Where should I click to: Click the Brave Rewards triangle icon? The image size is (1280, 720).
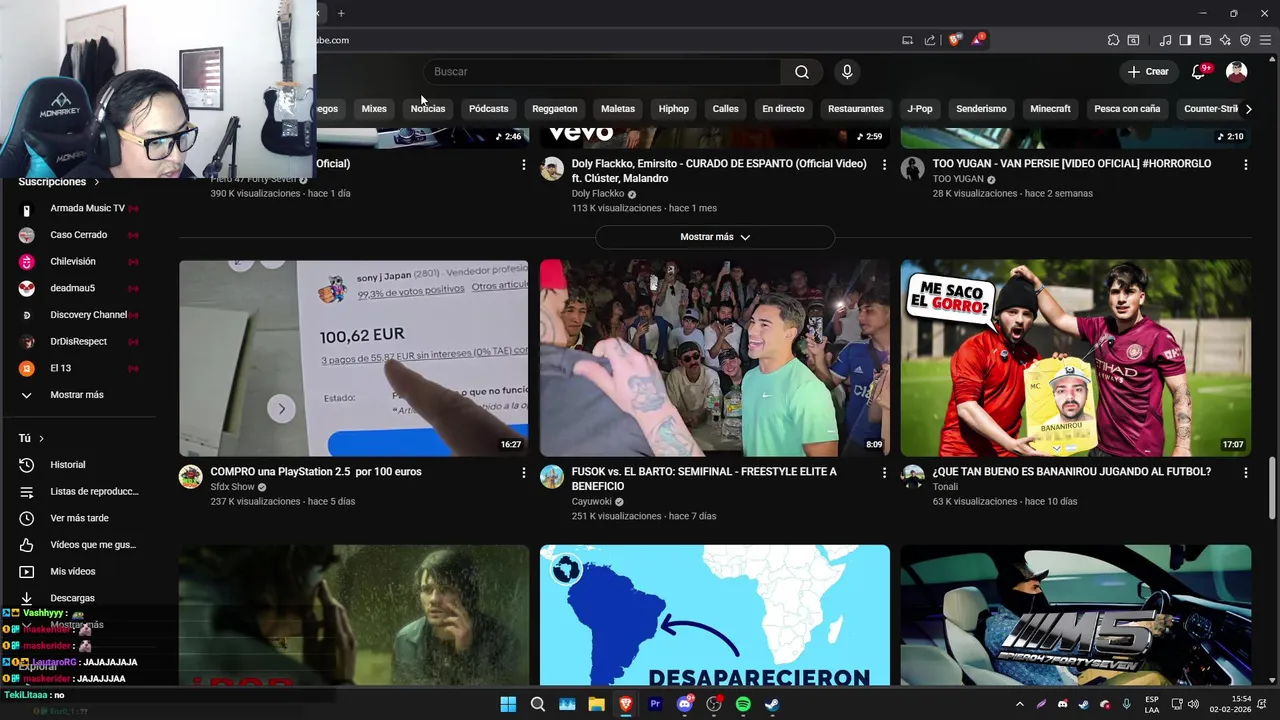[979, 40]
